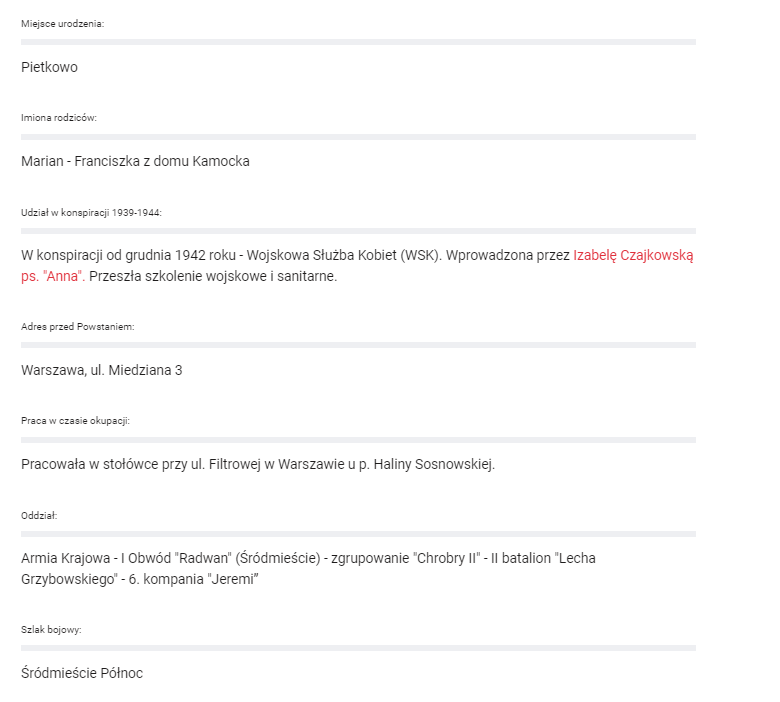Click Marian - Franciszka z domu Kamocka
This screenshot has width=780, height=702.
[x=135, y=161]
